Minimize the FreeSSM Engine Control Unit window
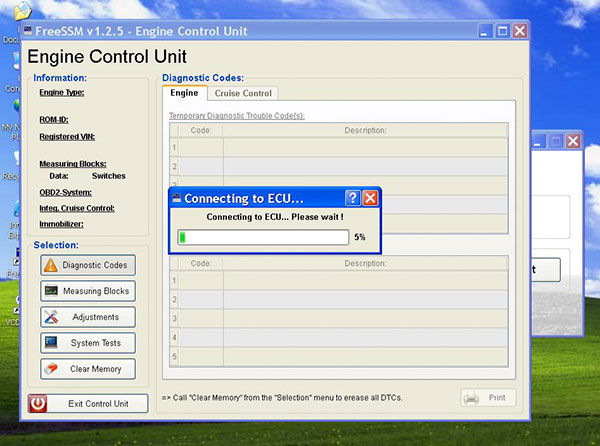 pyautogui.click(x=485, y=31)
